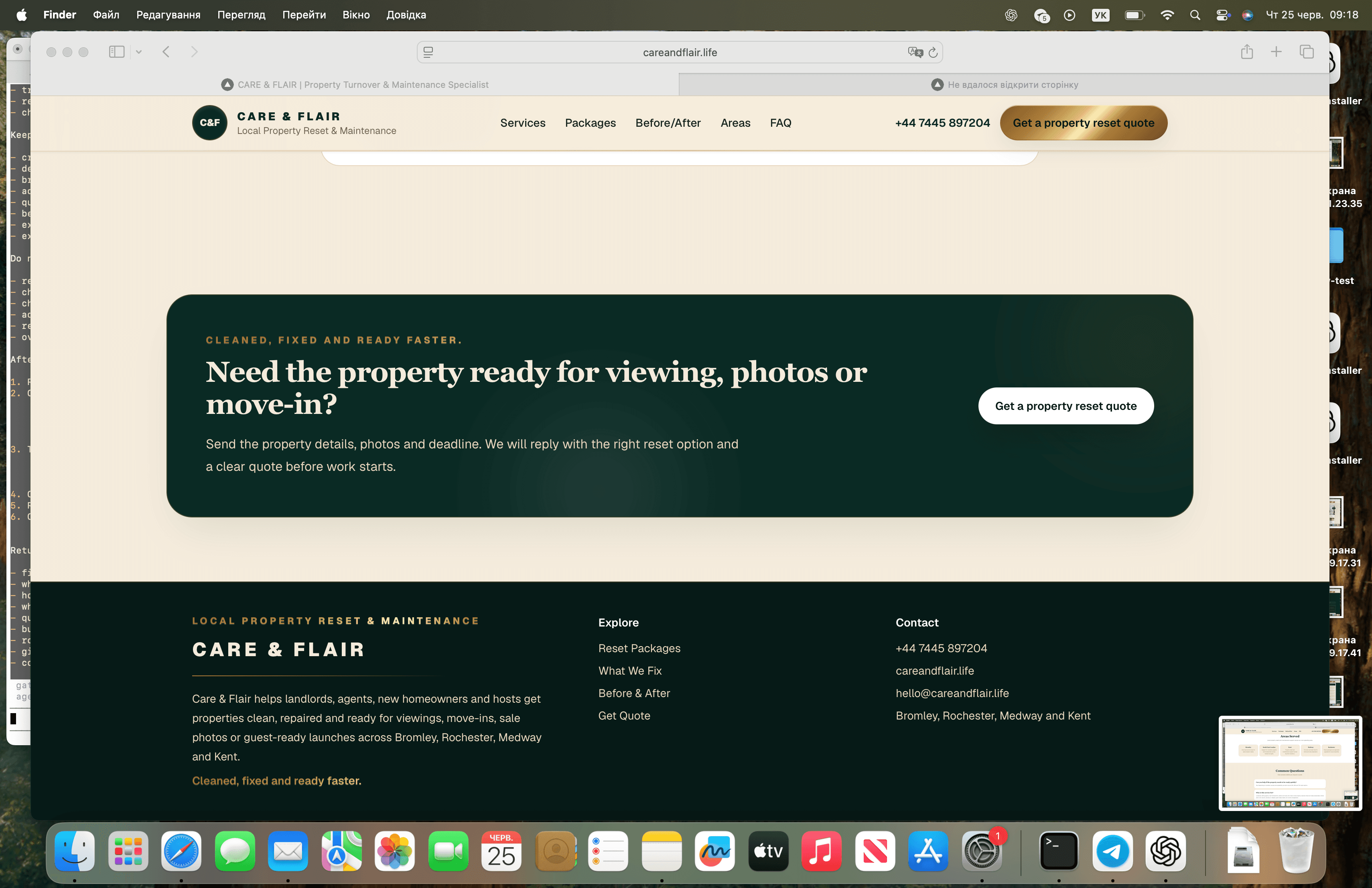Open System Settings from the Dock
The width and height of the screenshot is (1372, 888).
tap(982, 851)
